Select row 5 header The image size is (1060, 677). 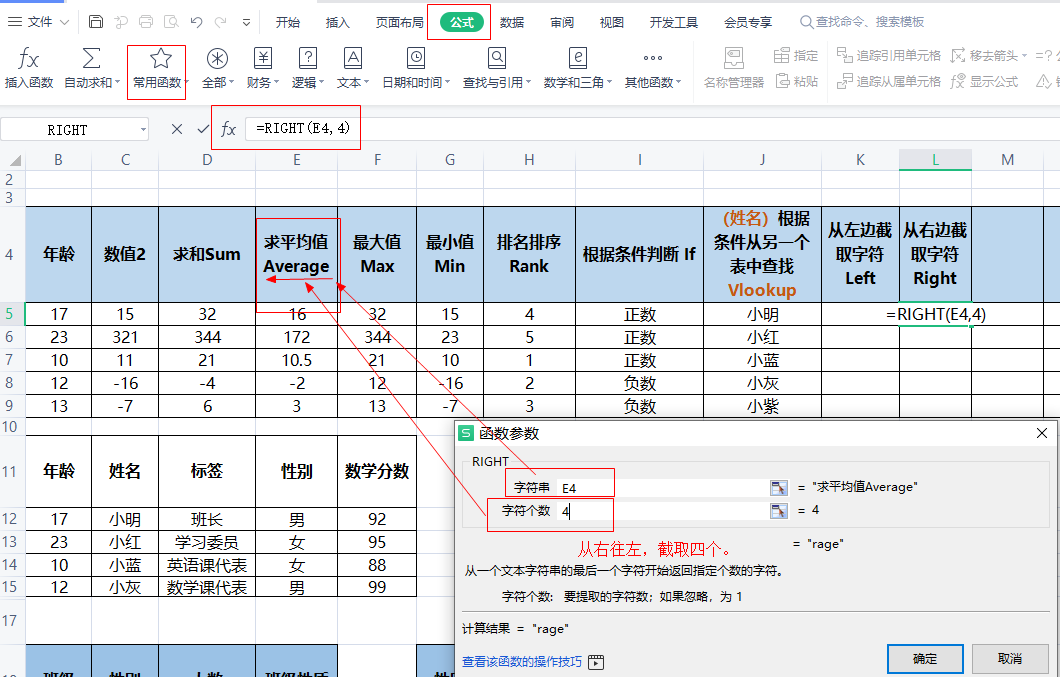[x=9, y=314]
